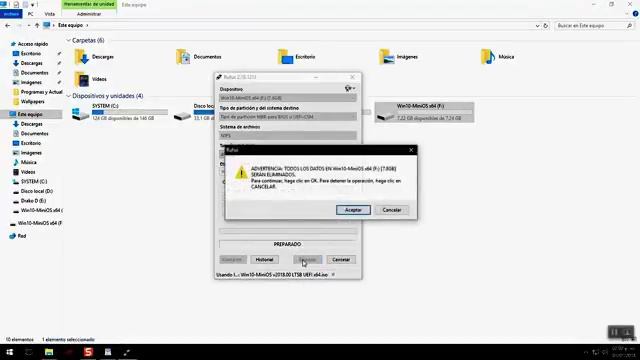Screen dimensions: 640x360
Task: Open SYSTEM (C:) in sidebar tree
Action: click(34, 182)
